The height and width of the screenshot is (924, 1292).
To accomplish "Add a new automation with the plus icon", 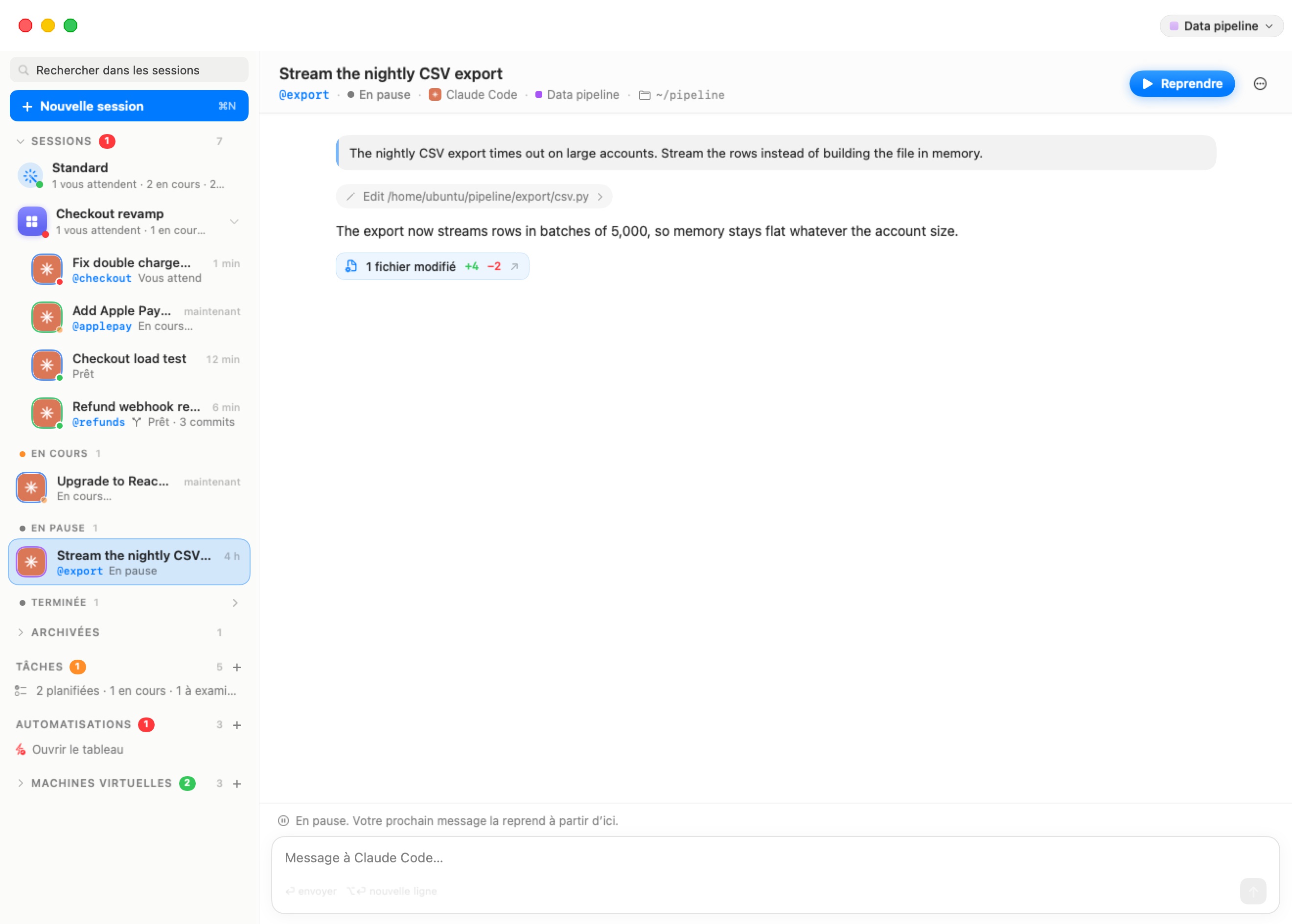I will (237, 725).
